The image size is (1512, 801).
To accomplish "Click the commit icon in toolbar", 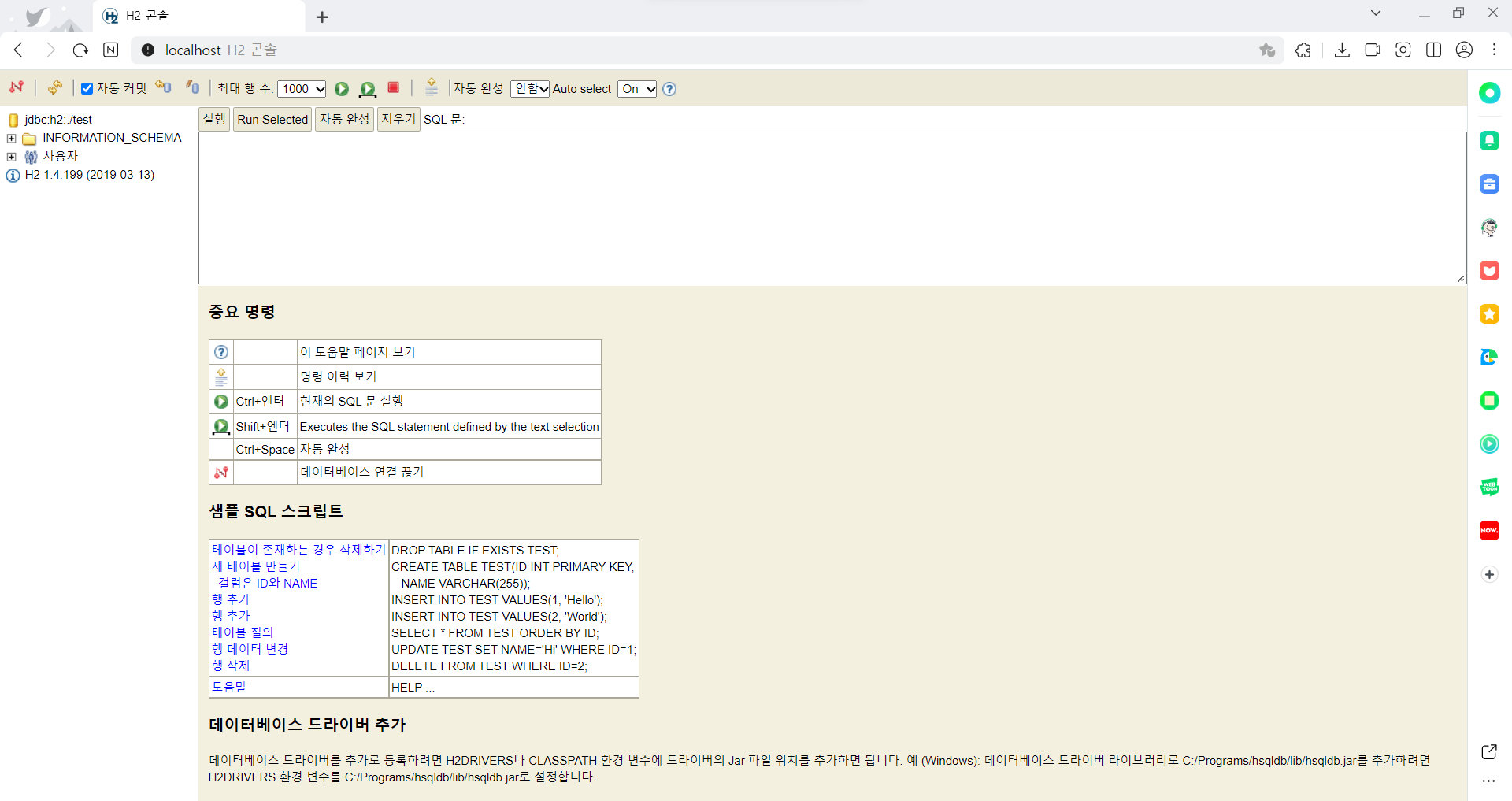I will (x=193, y=87).
